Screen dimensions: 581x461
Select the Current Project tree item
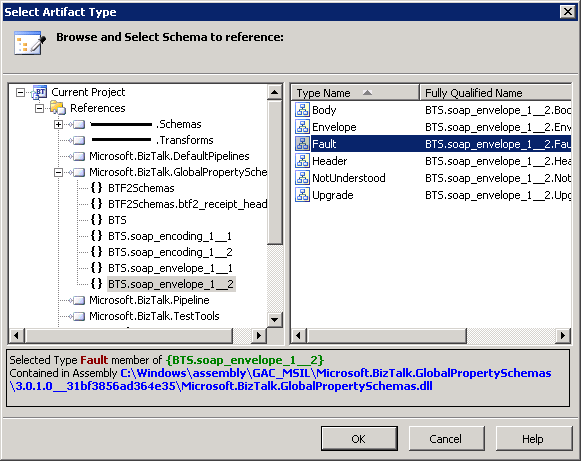[x=88, y=92]
